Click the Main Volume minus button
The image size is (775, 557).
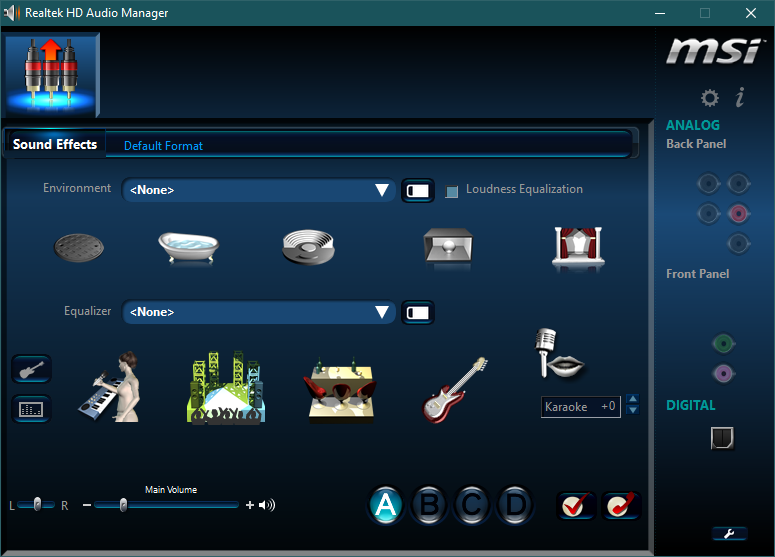tap(87, 505)
